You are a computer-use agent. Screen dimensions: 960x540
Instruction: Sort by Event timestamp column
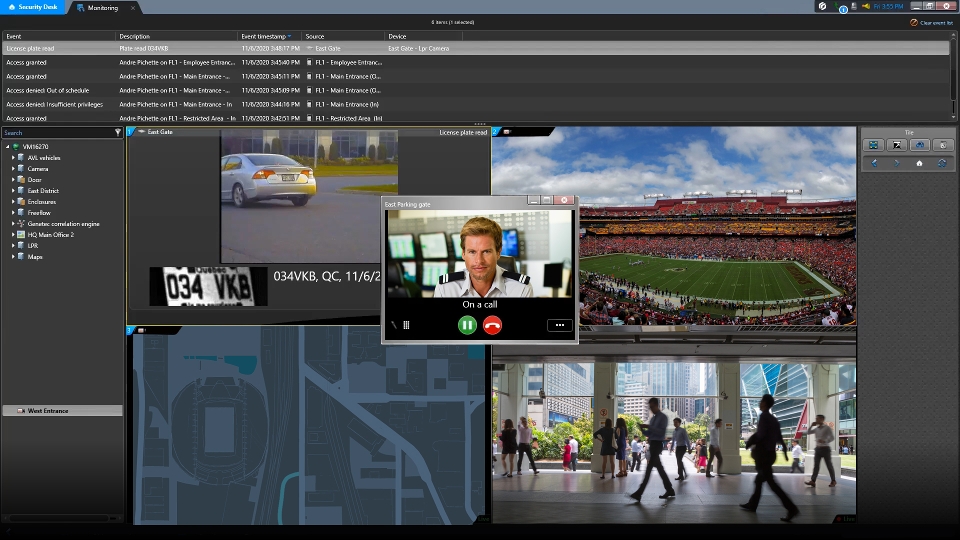tap(265, 36)
